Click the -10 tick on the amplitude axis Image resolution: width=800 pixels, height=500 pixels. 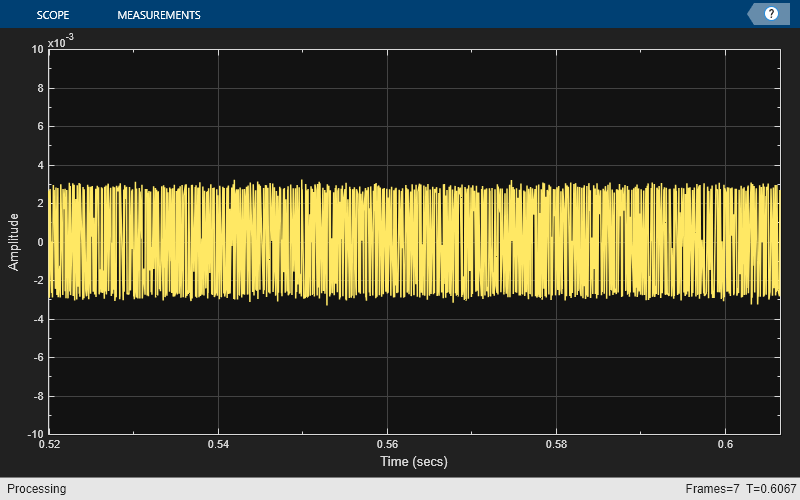35,434
